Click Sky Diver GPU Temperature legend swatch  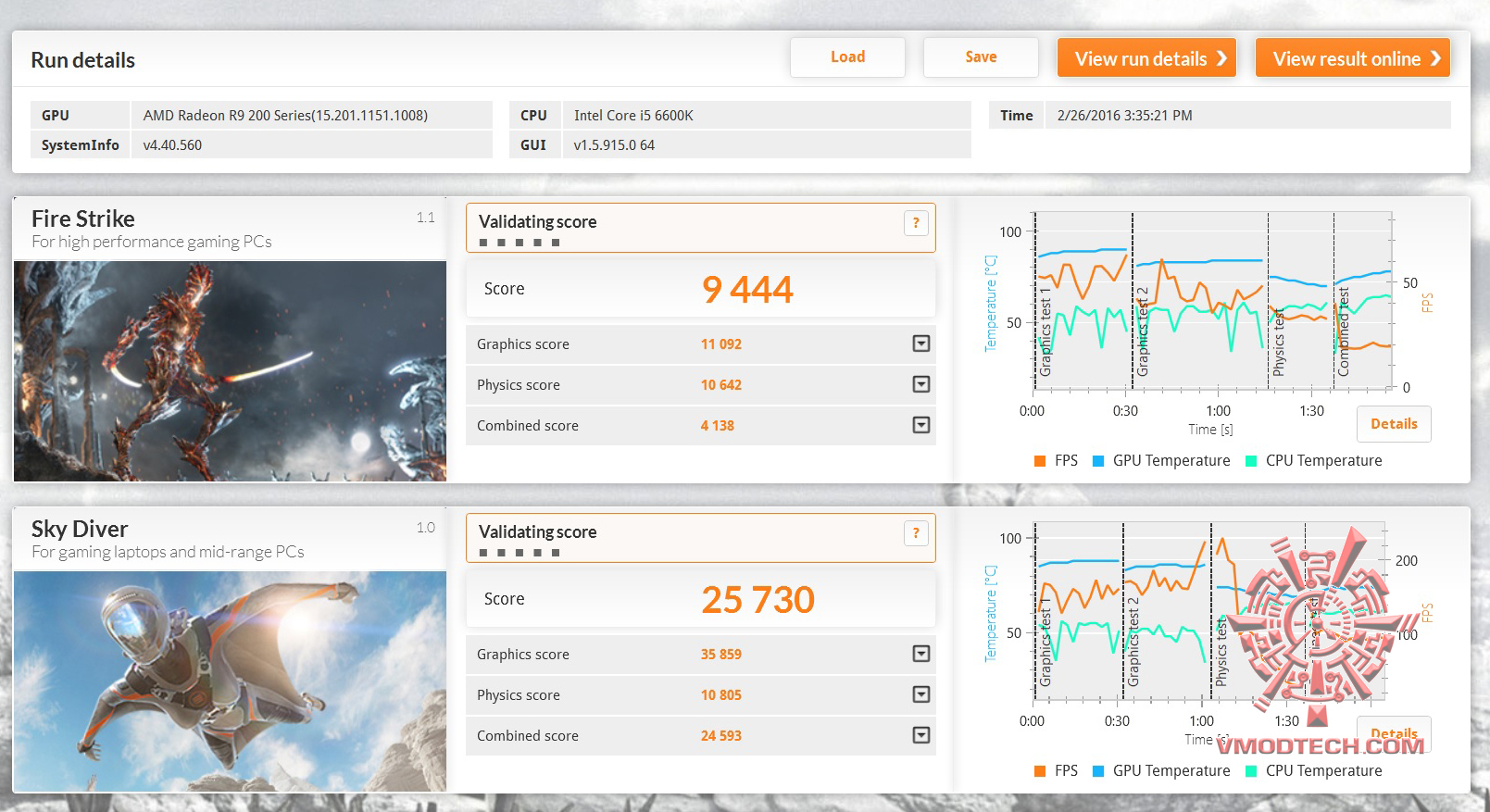coord(1098,771)
